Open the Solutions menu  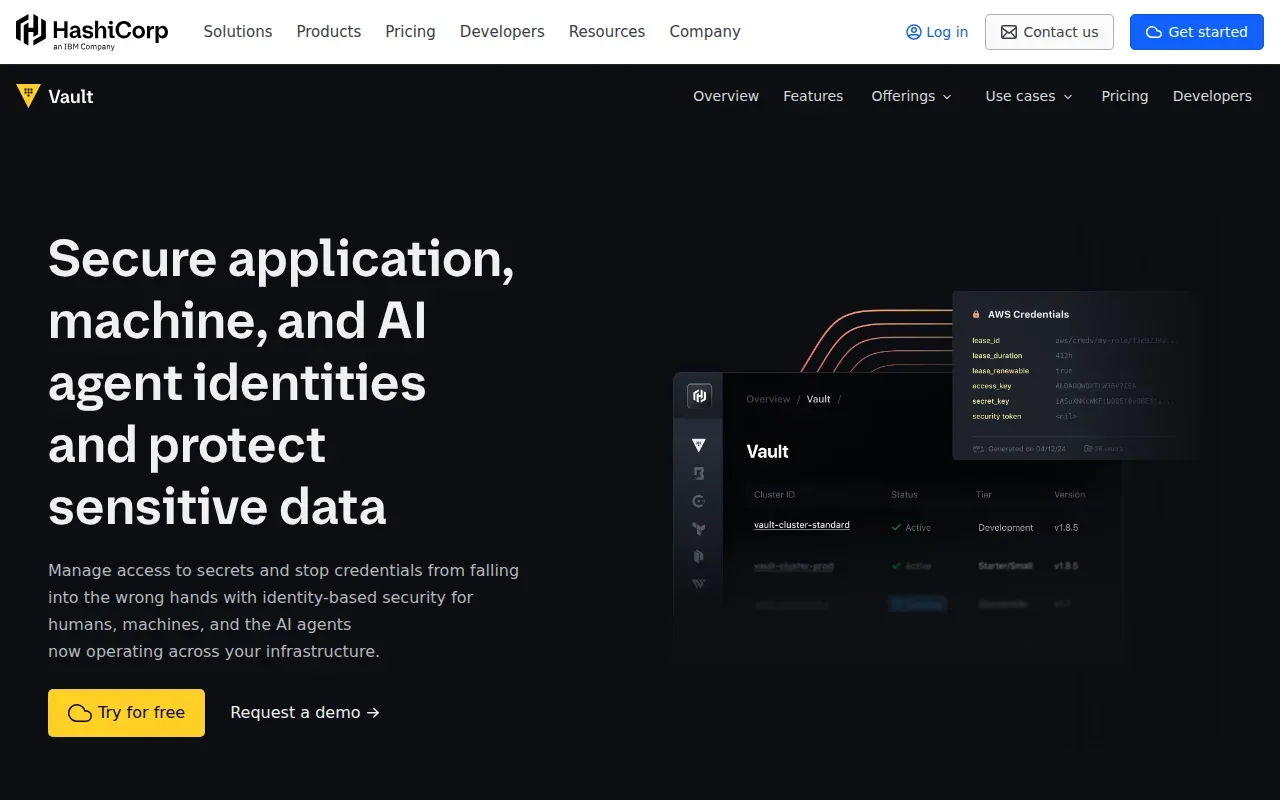tap(238, 32)
